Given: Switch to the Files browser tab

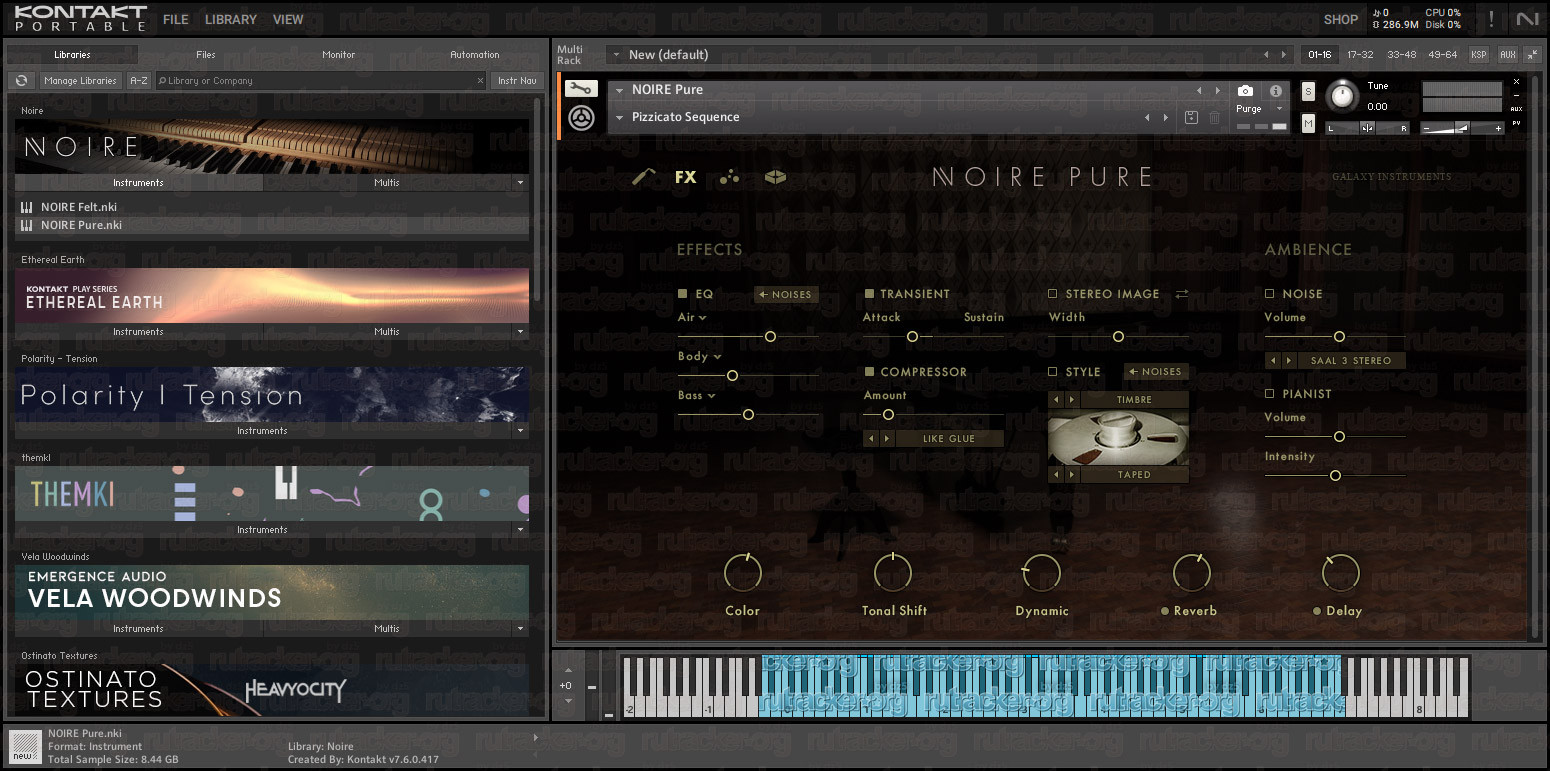Looking at the screenshot, I should click(x=206, y=55).
